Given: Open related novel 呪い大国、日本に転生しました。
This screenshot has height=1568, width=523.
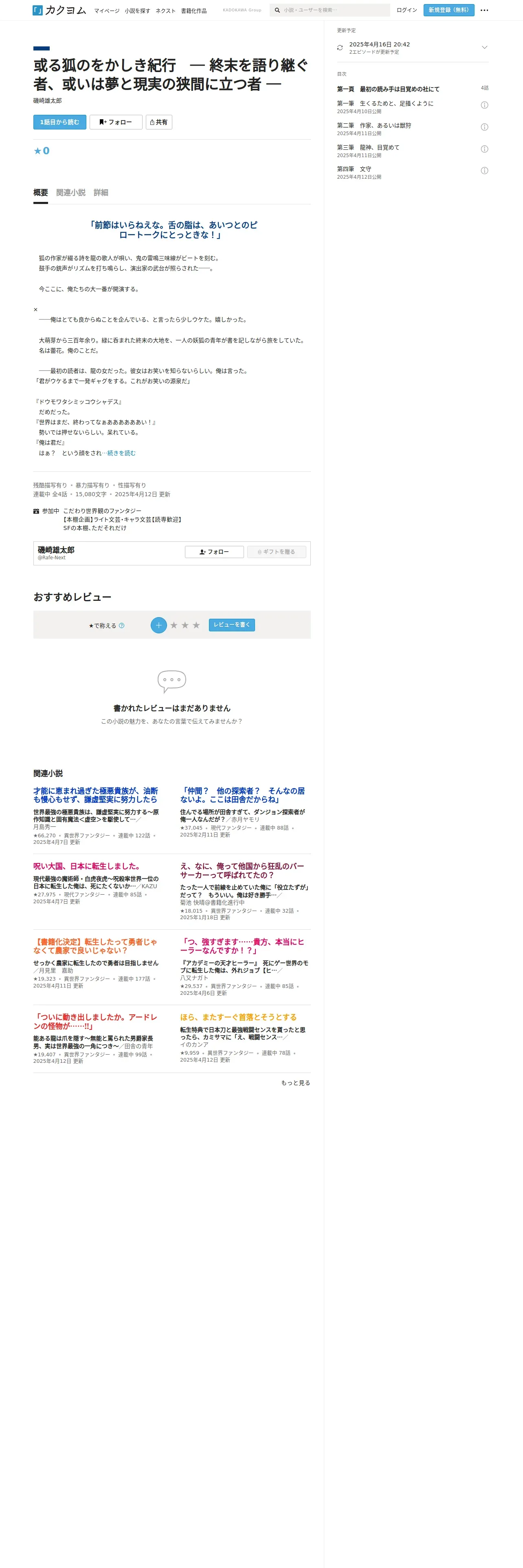Looking at the screenshot, I should coord(88,866).
